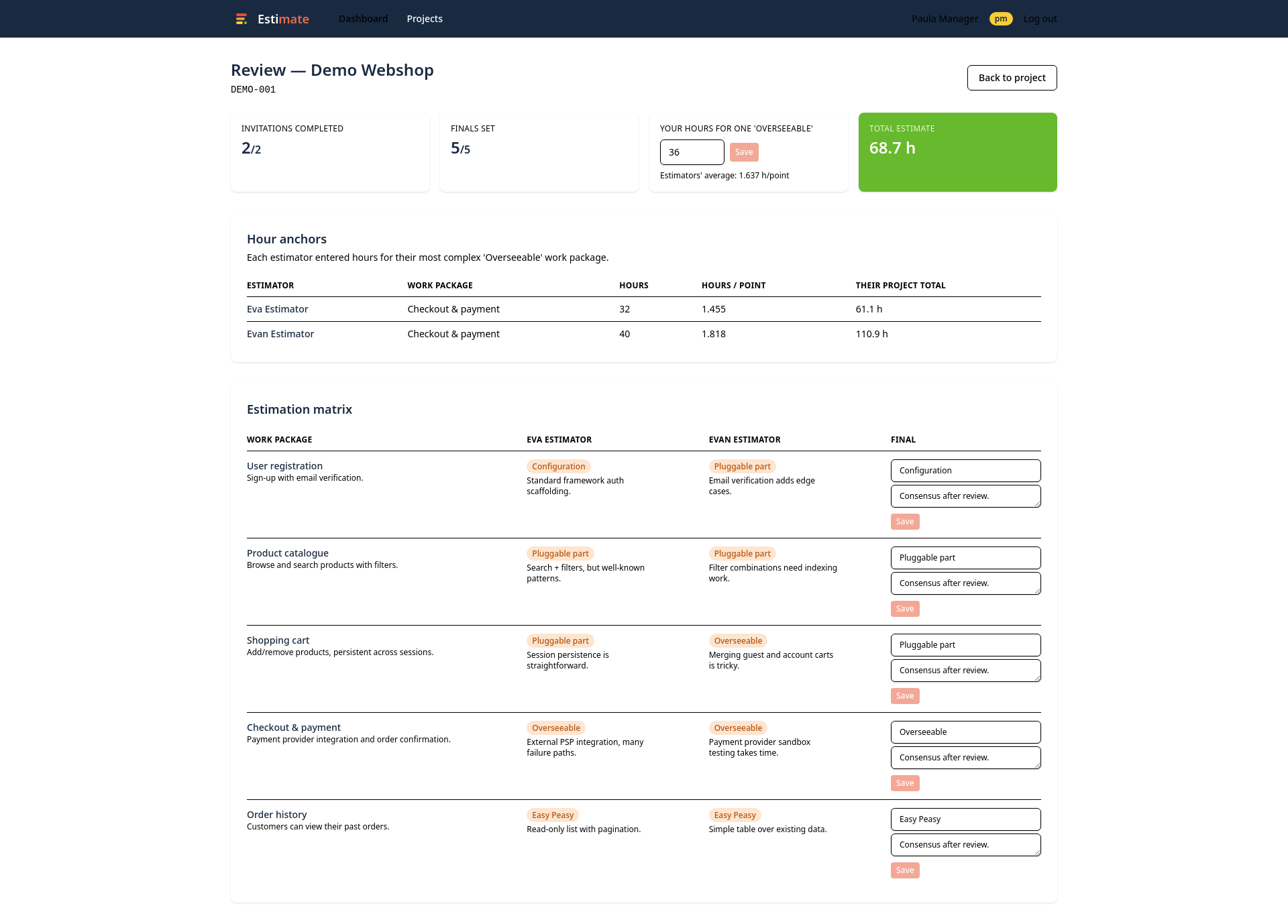Image resolution: width=1288 pixels, height=924 pixels.
Task: Click the Finals set 5/5 card
Action: point(539,152)
